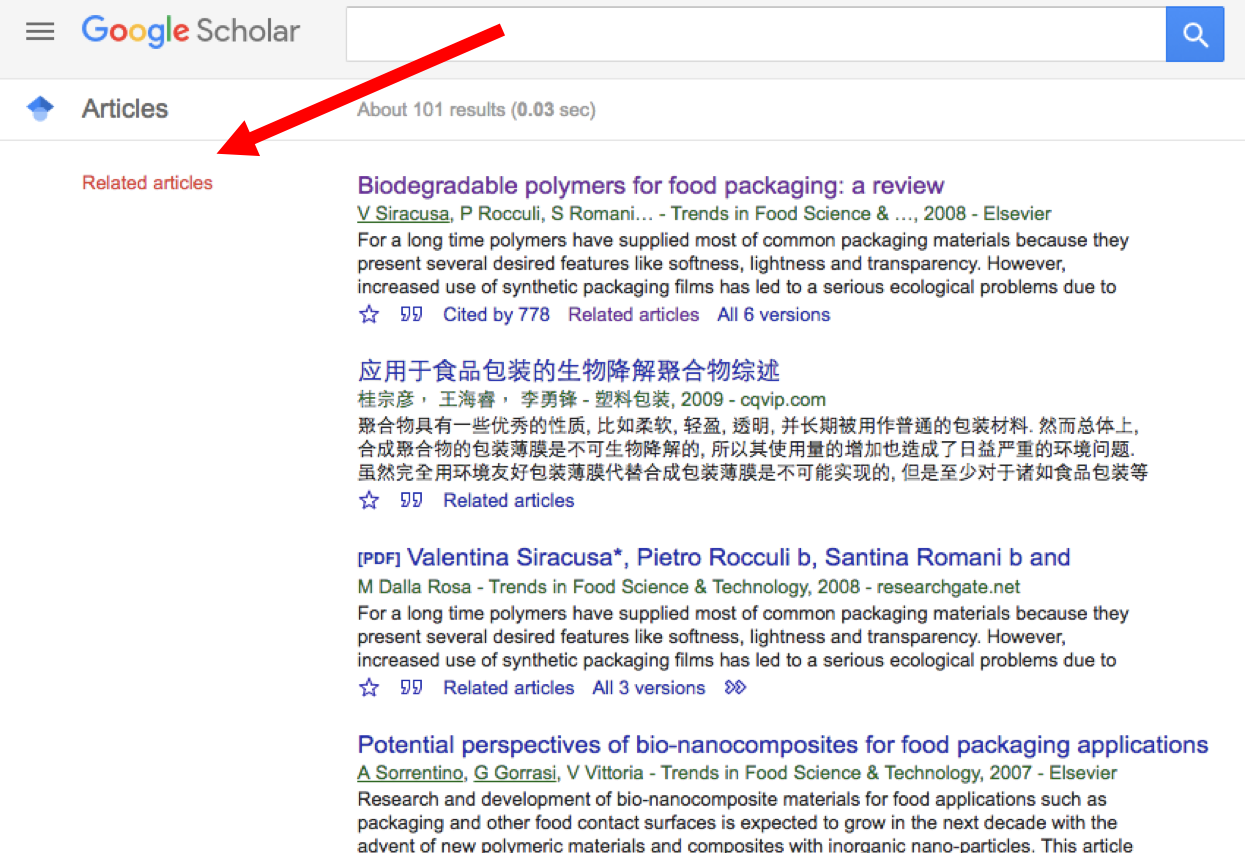Star the Chinese-titled cqvip.com article
Image resolution: width=1245 pixels, height=853 pixels.
[369, 501]
